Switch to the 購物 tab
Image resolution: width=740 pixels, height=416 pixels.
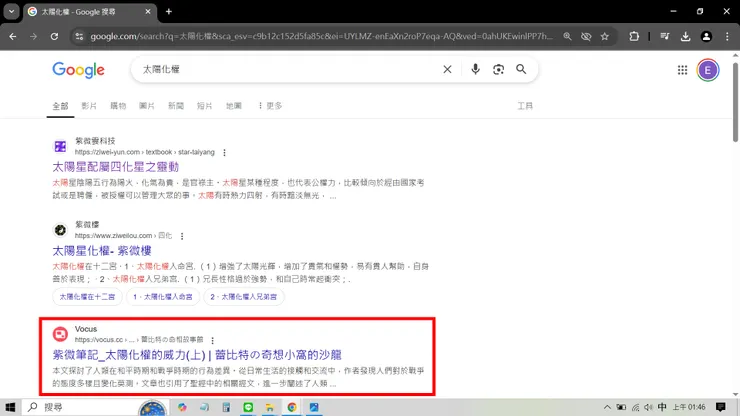118,106
